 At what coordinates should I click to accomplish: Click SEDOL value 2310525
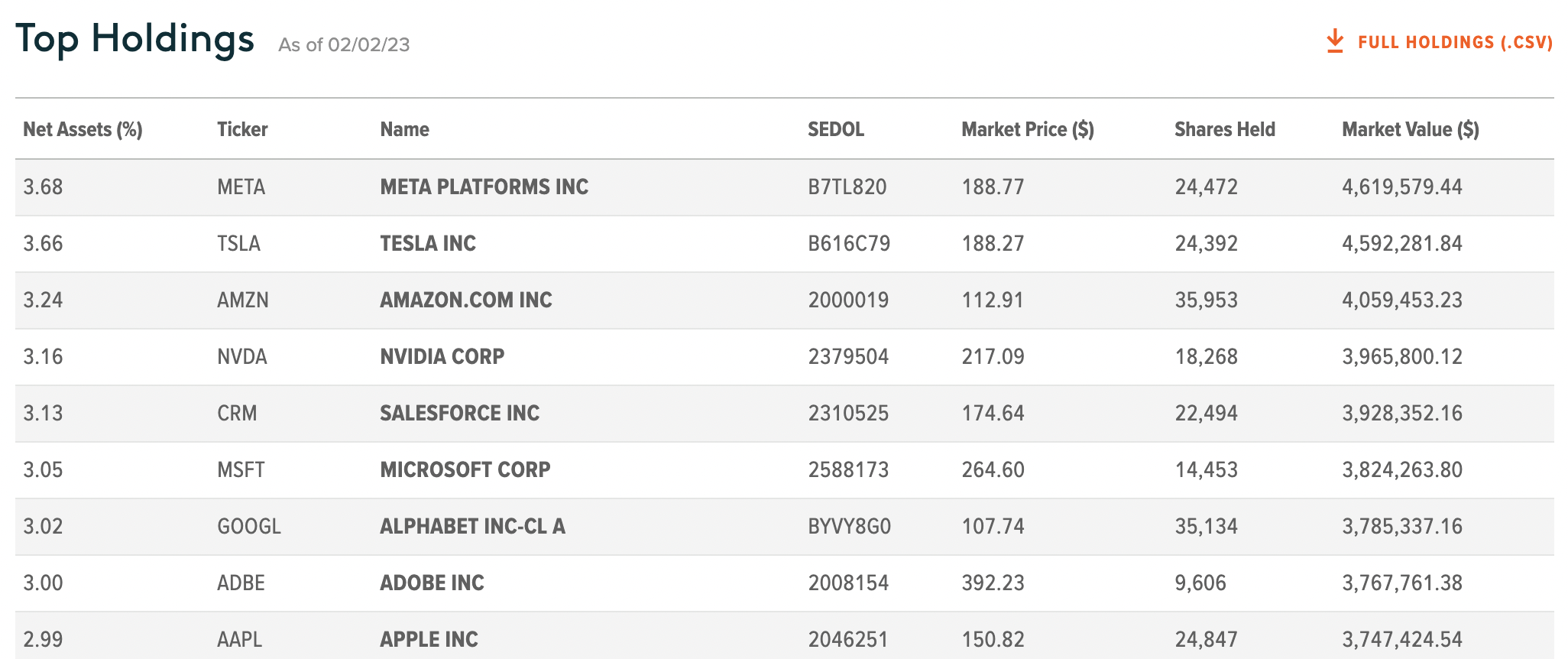[848, 413]
